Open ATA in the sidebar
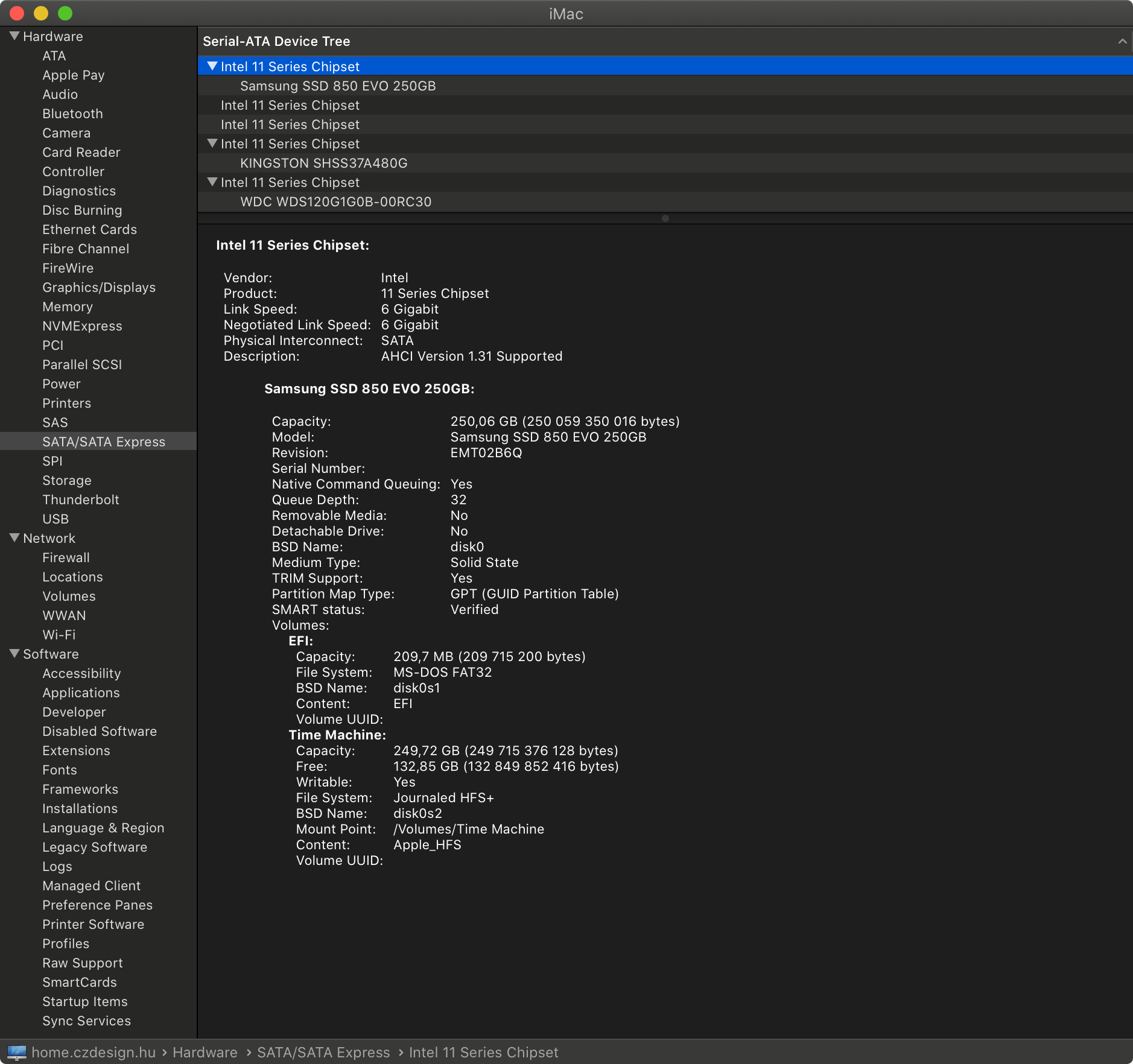This screenshot has height=1064, width=1133. point(54,55)
